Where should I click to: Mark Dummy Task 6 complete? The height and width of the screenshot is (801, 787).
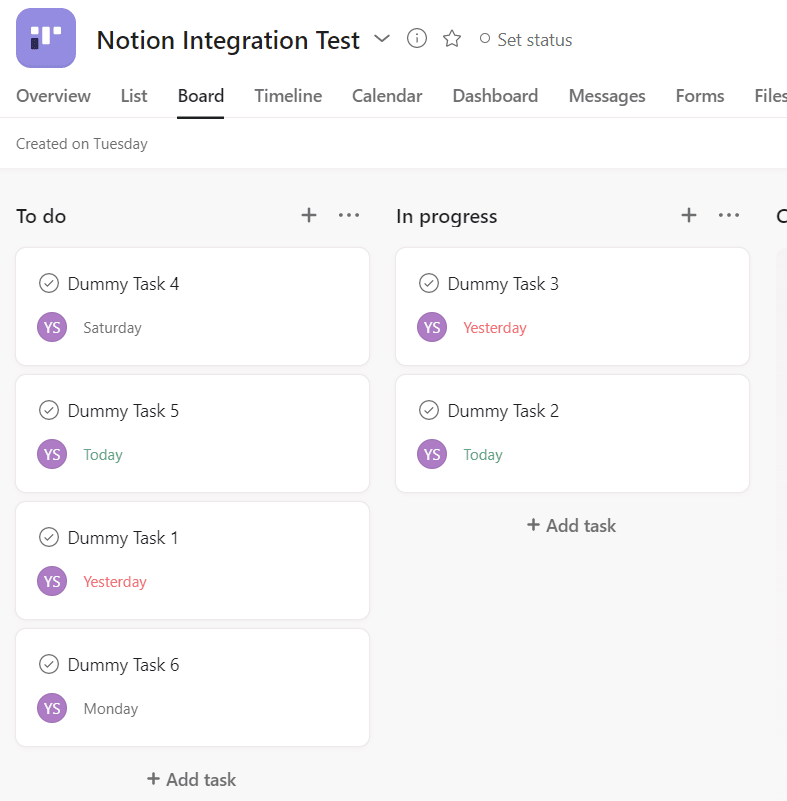(49, 664)
